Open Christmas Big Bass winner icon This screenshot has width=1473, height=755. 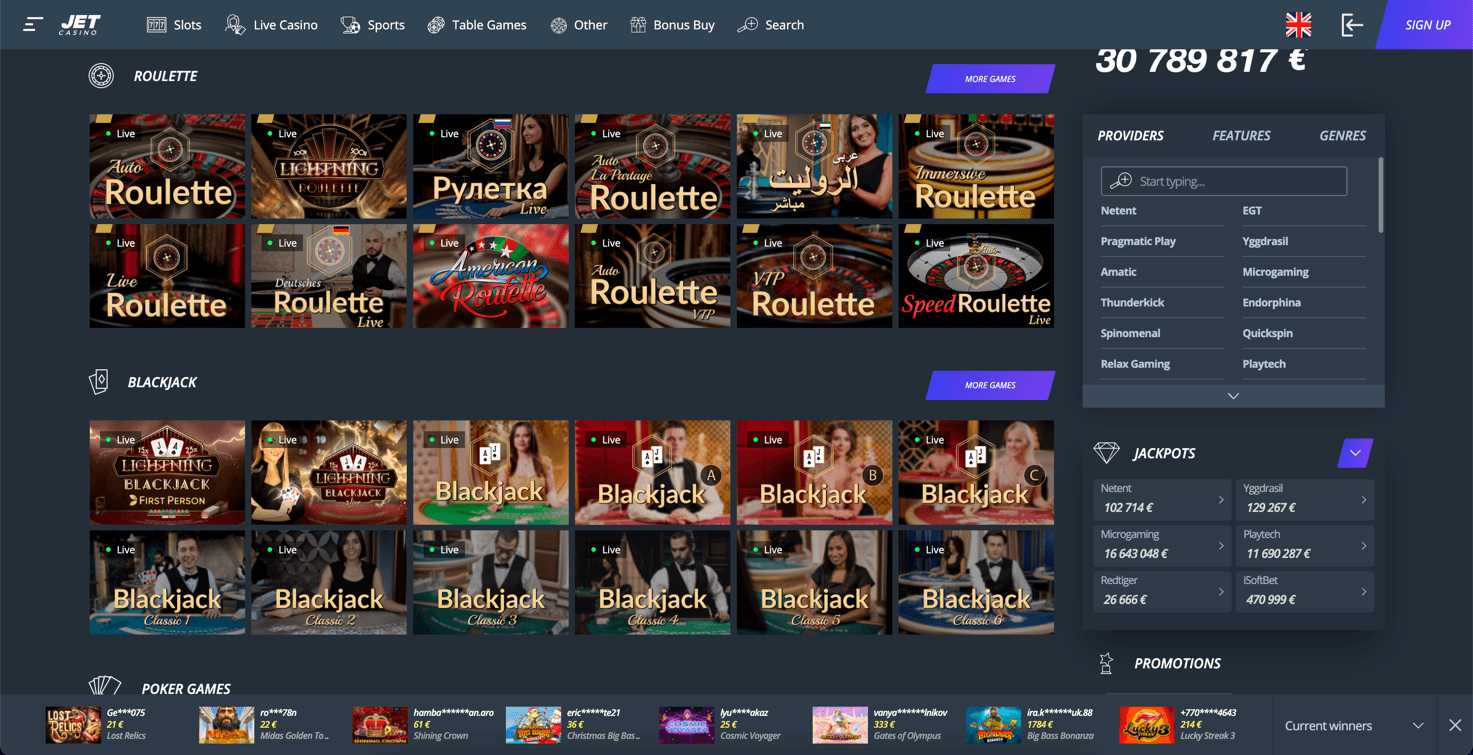click(x=533, y=725)
